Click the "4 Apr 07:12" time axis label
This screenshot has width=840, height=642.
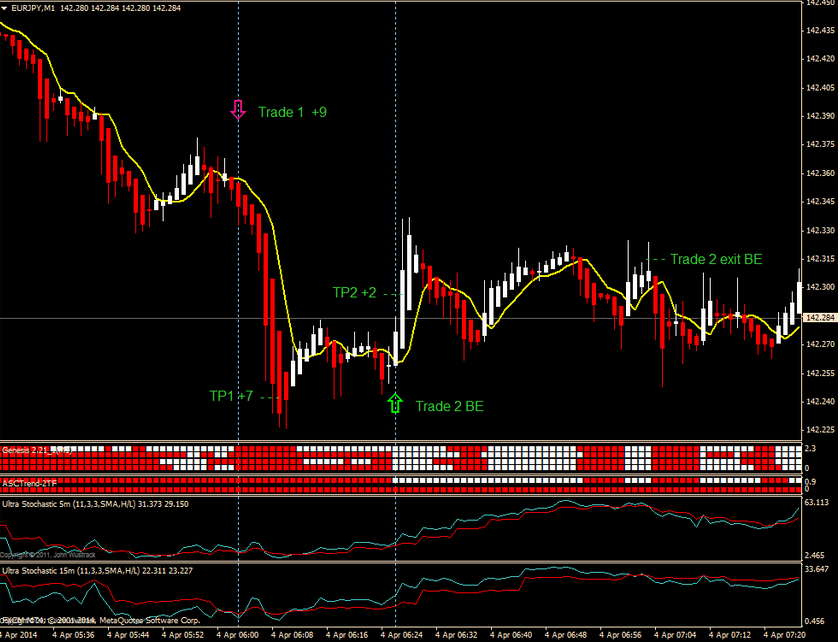[x=729, y=635]
